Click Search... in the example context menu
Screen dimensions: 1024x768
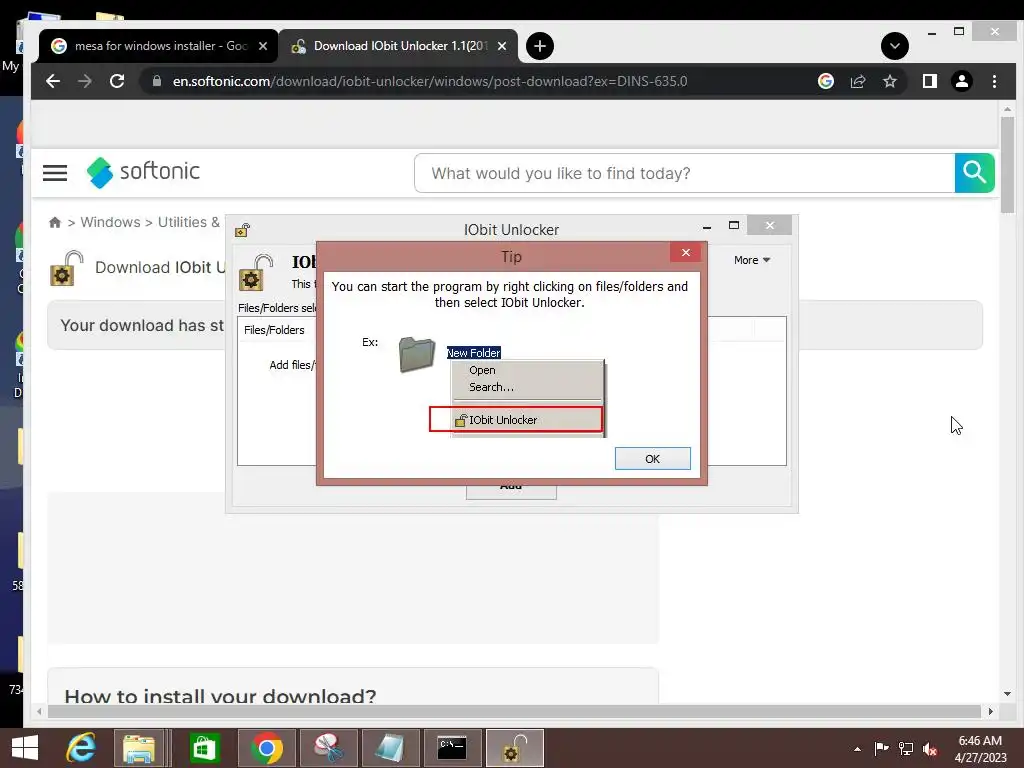point(491,387)
